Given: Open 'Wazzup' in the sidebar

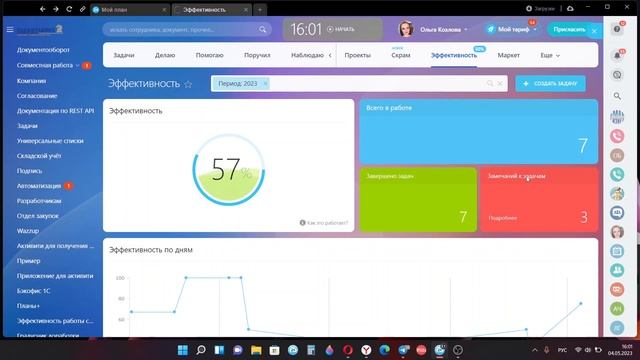Looking at the screenshot, I should 28,231.
